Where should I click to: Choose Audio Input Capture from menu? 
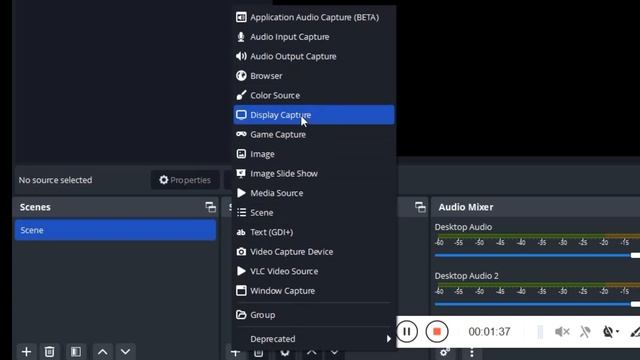tap(313, 37)
